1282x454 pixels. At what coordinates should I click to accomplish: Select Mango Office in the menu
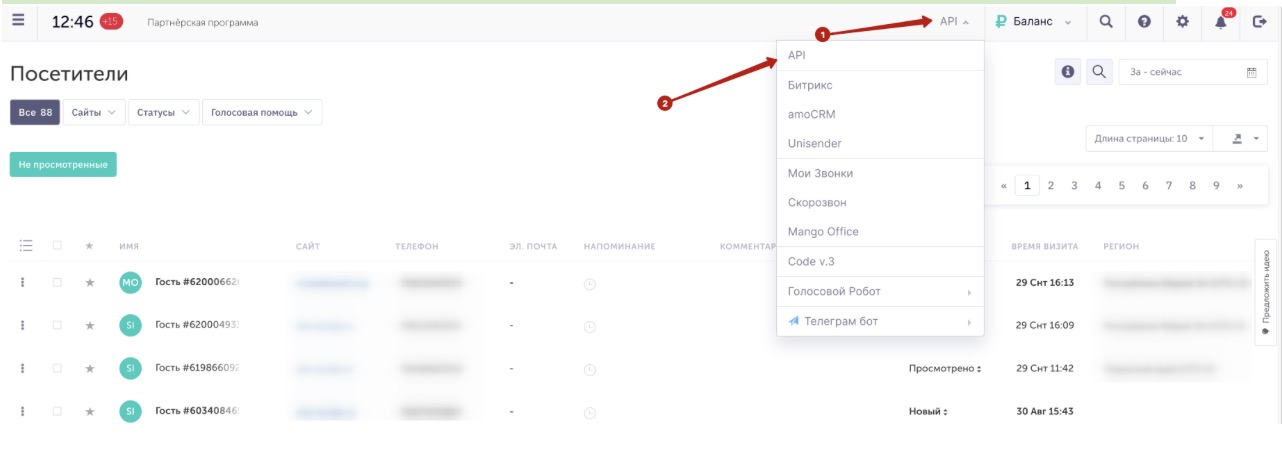coord(880,232)
